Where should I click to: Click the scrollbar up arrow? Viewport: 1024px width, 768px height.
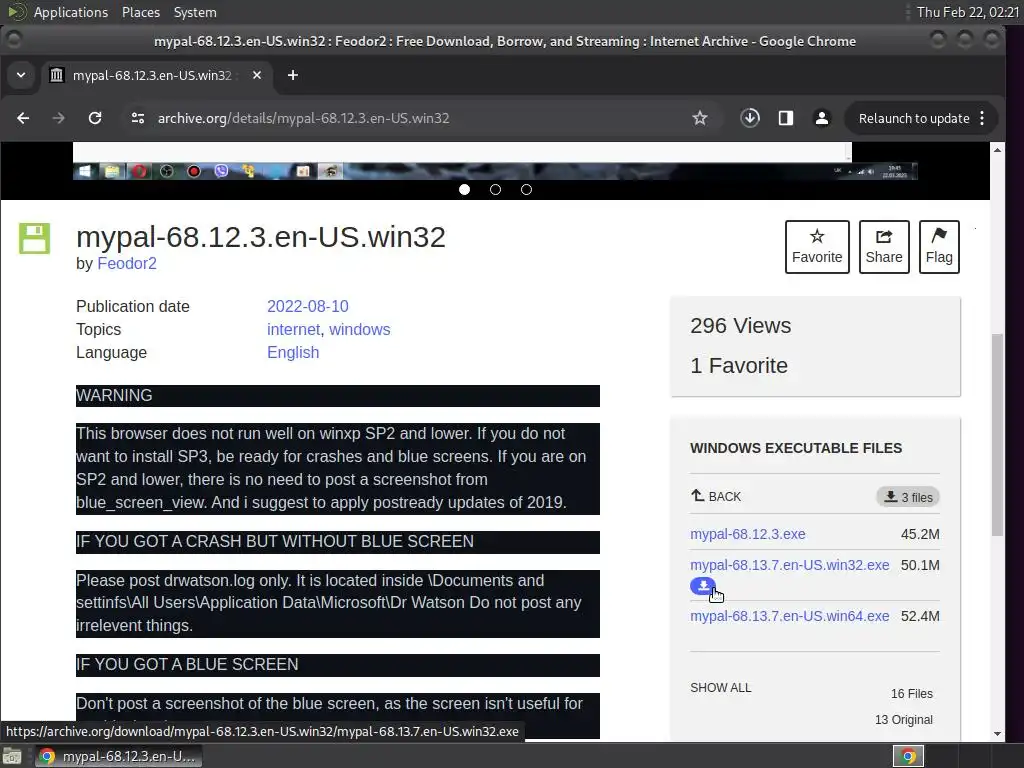(x=997, y=150)
